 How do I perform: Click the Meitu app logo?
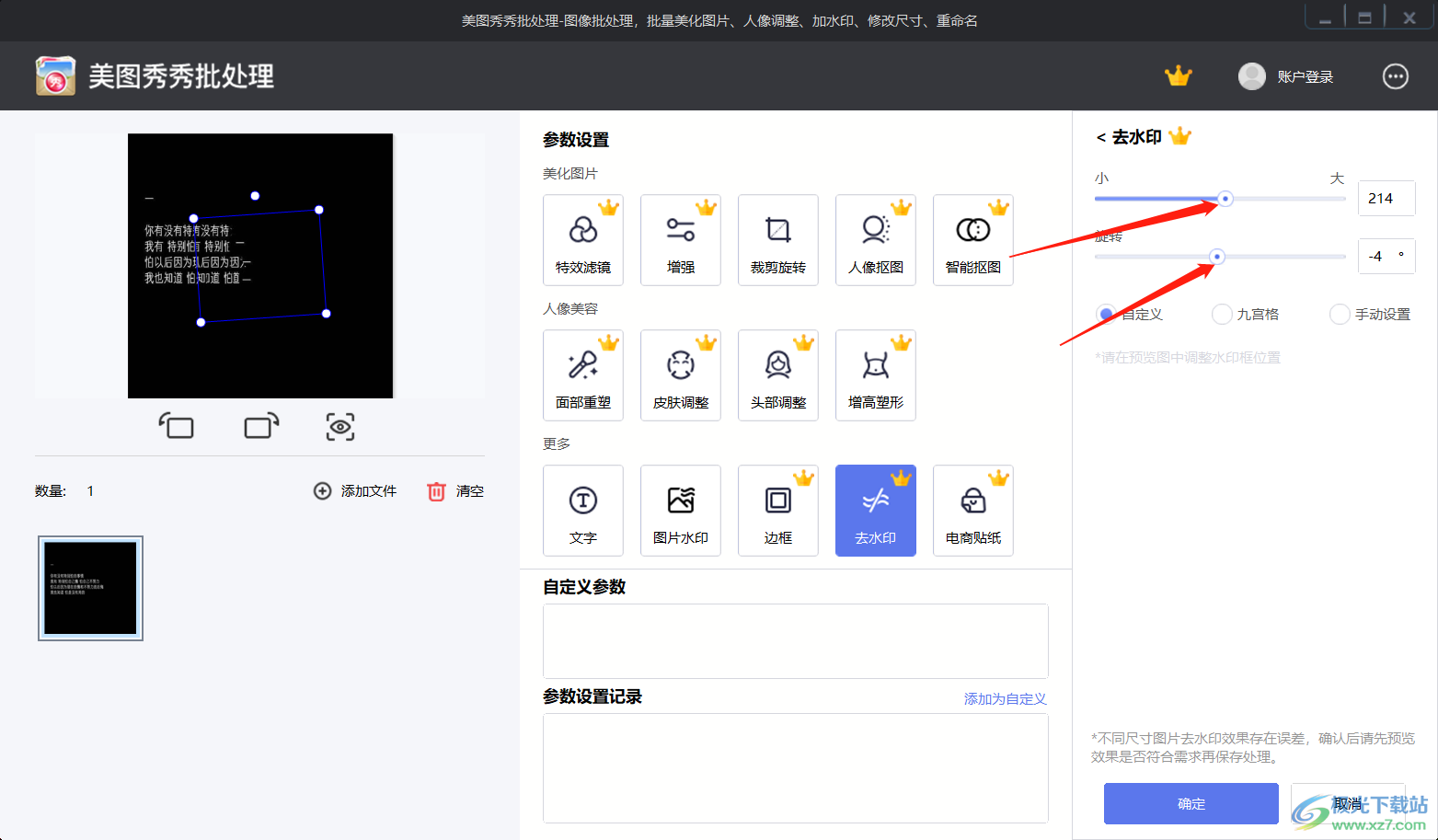(x=55, y=75)
